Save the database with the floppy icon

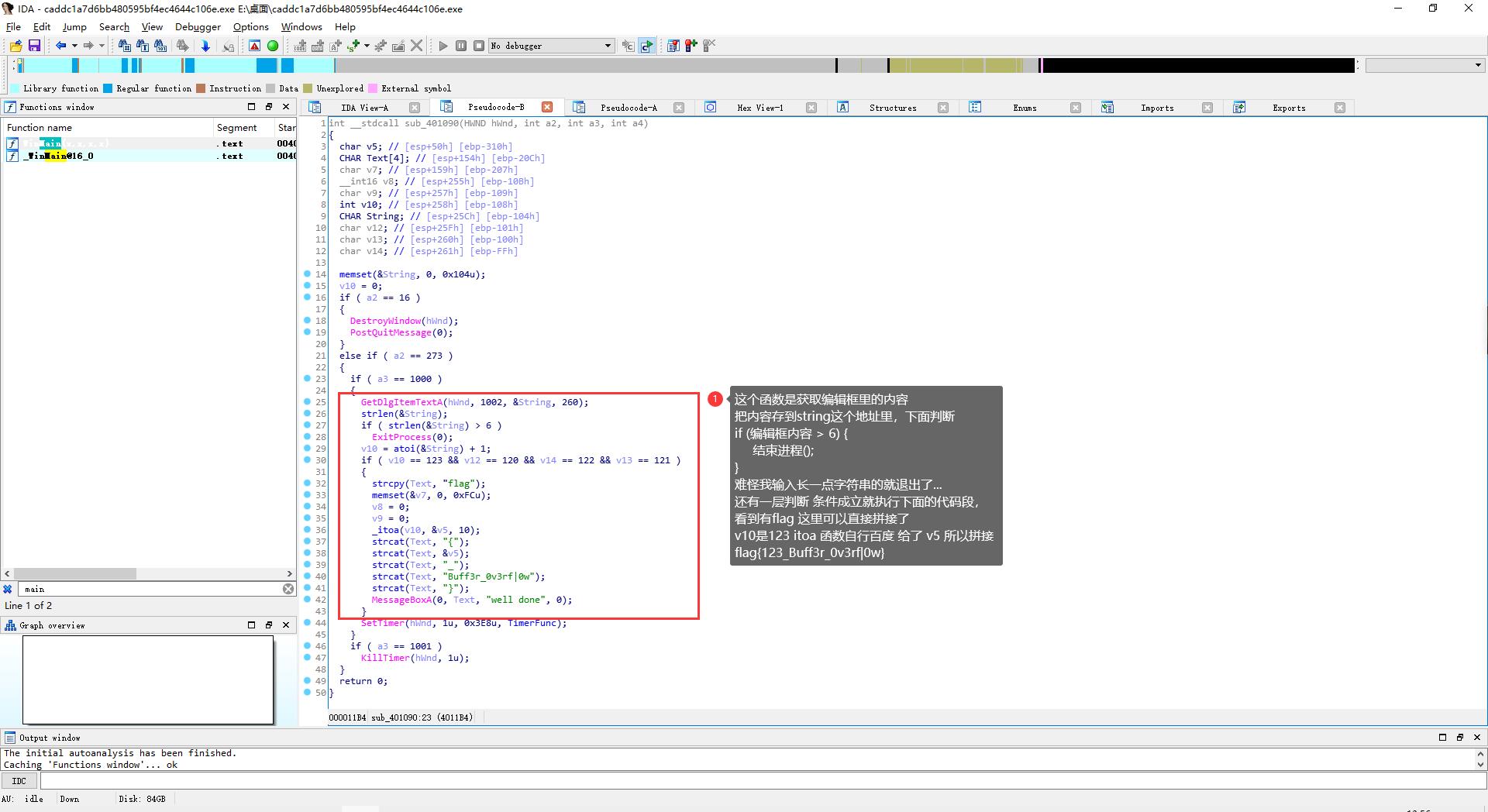pos(34,46)
